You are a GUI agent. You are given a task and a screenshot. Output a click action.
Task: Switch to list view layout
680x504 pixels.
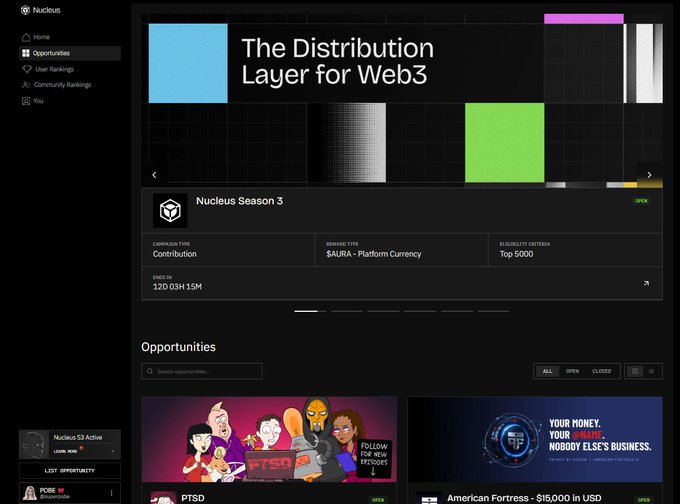point(651,371)
